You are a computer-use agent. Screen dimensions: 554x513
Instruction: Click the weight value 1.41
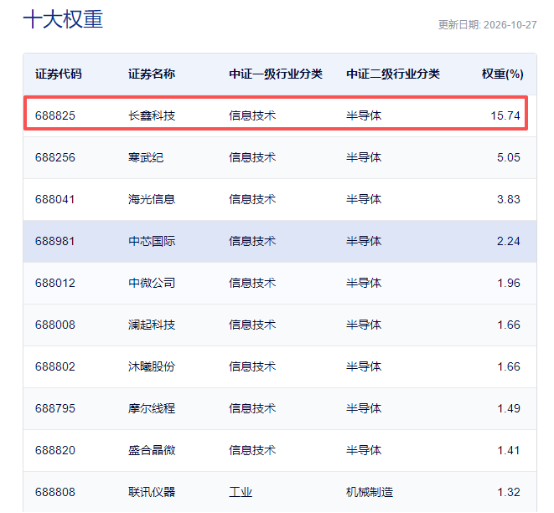(x=508, y=450)
